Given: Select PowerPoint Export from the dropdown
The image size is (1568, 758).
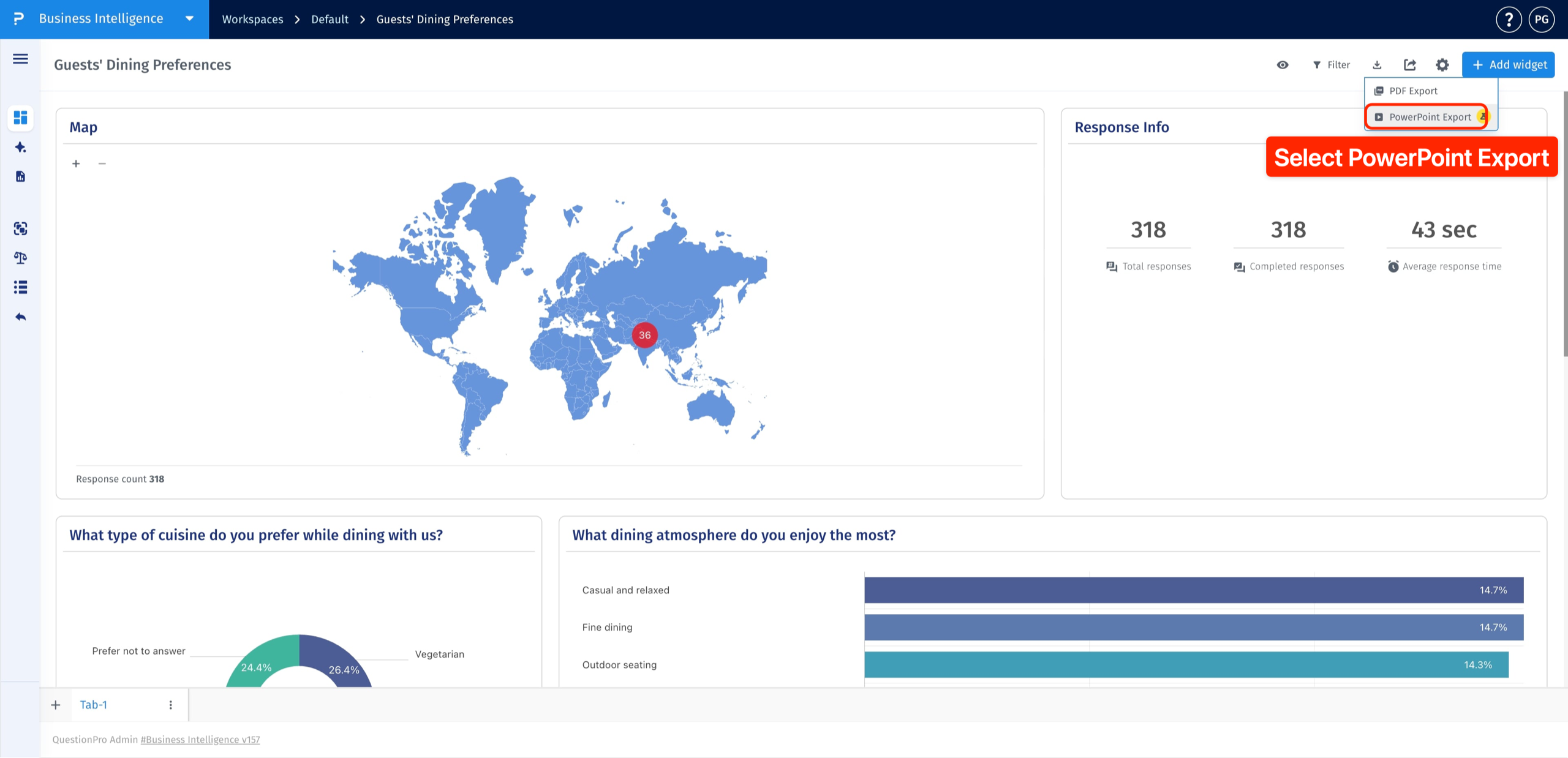Looking at the screenshot, I should tap(1430, 117).
